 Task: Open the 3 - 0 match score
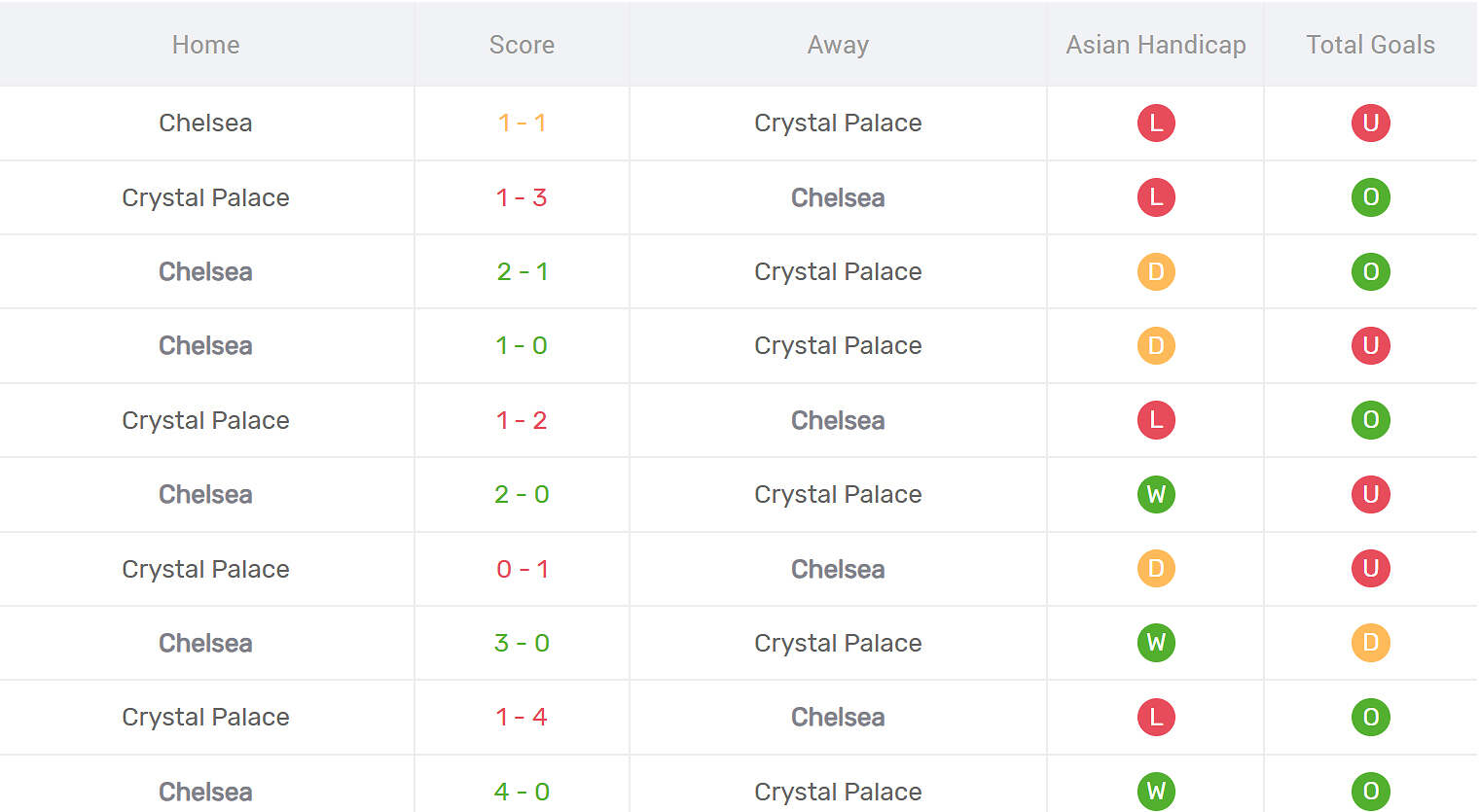(x=522, y=643)
